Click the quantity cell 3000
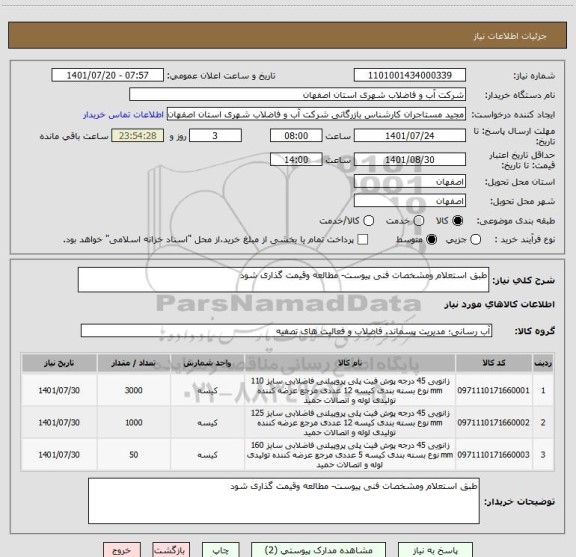 (x=133, y=390)
